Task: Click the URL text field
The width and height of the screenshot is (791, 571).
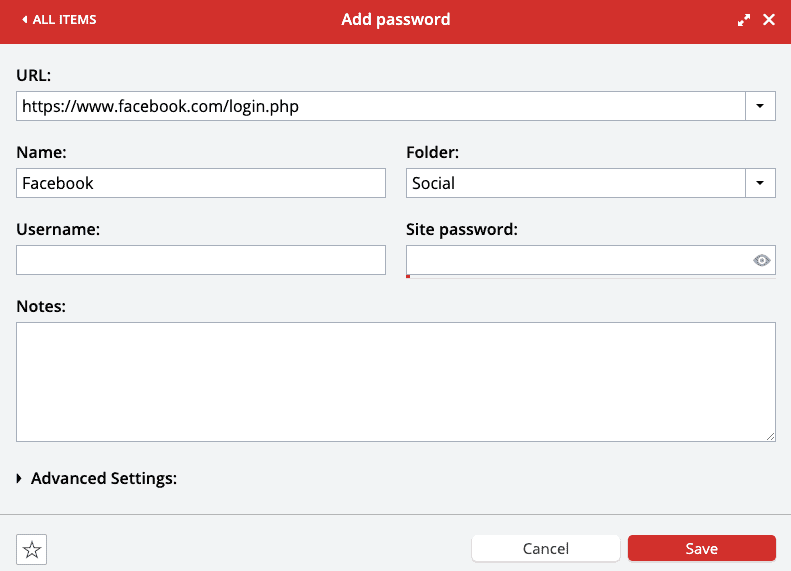Action: click(x=381, y=106)
